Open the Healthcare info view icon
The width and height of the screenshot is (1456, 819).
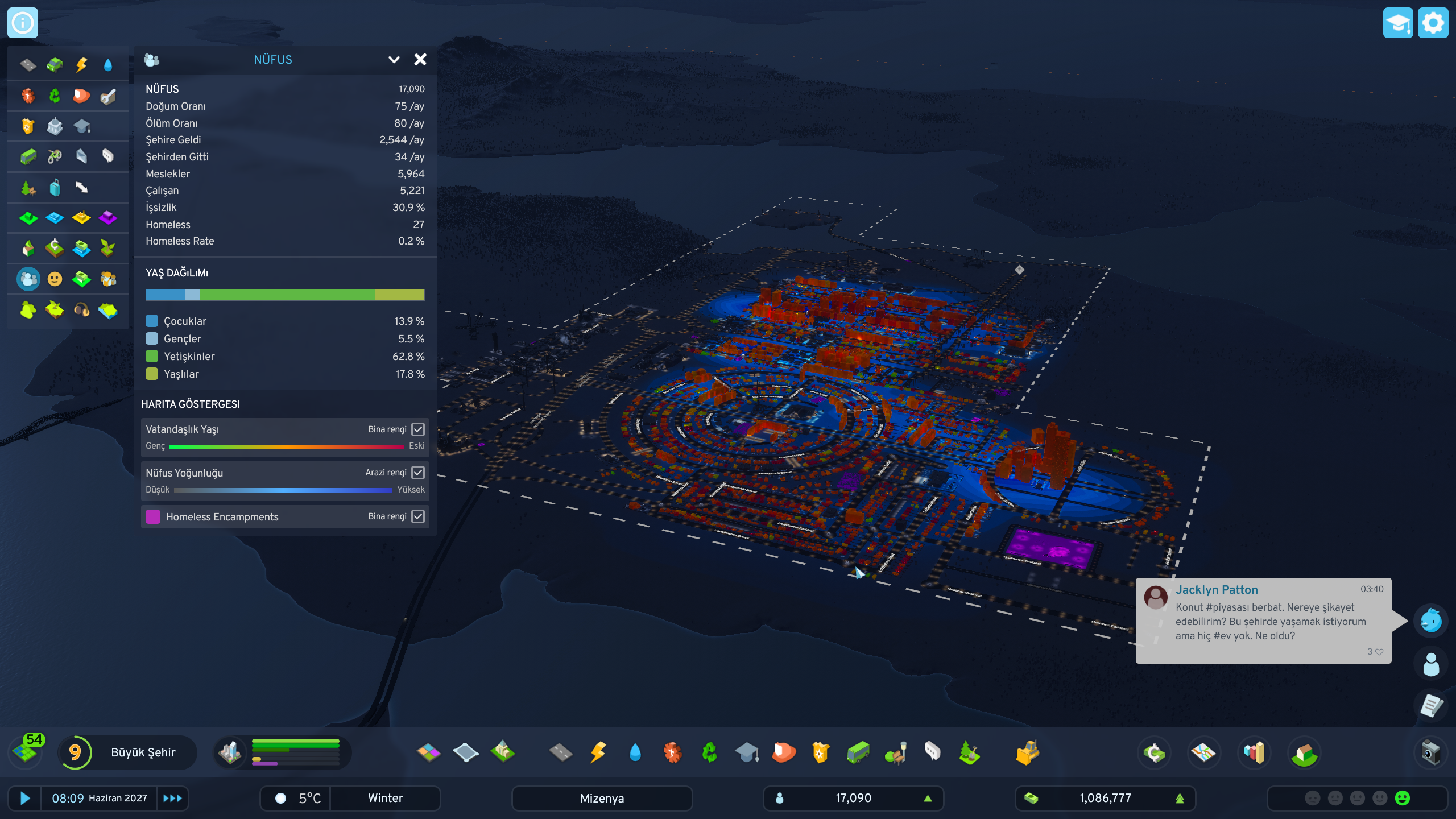pos(28,96)
